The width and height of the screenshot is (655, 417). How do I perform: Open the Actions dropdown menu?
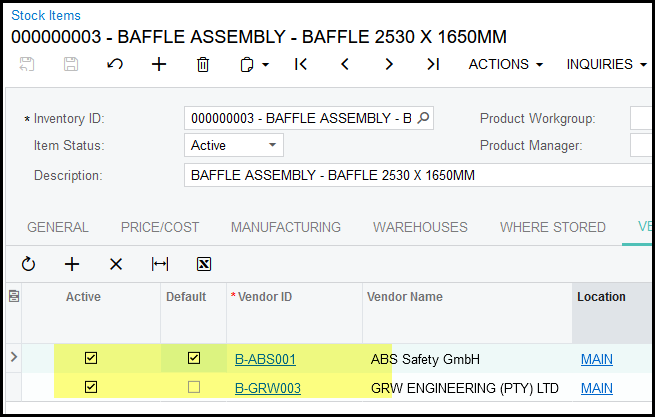pos(505,65)
